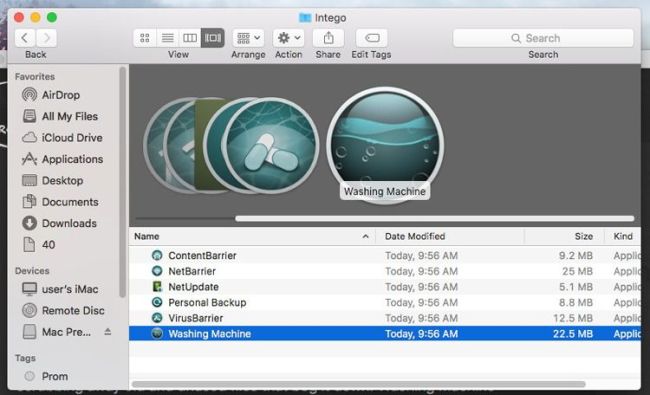Click the Washing Machine icon in list
The width and height of the screenshot is (650, 395).
(157, 334)
